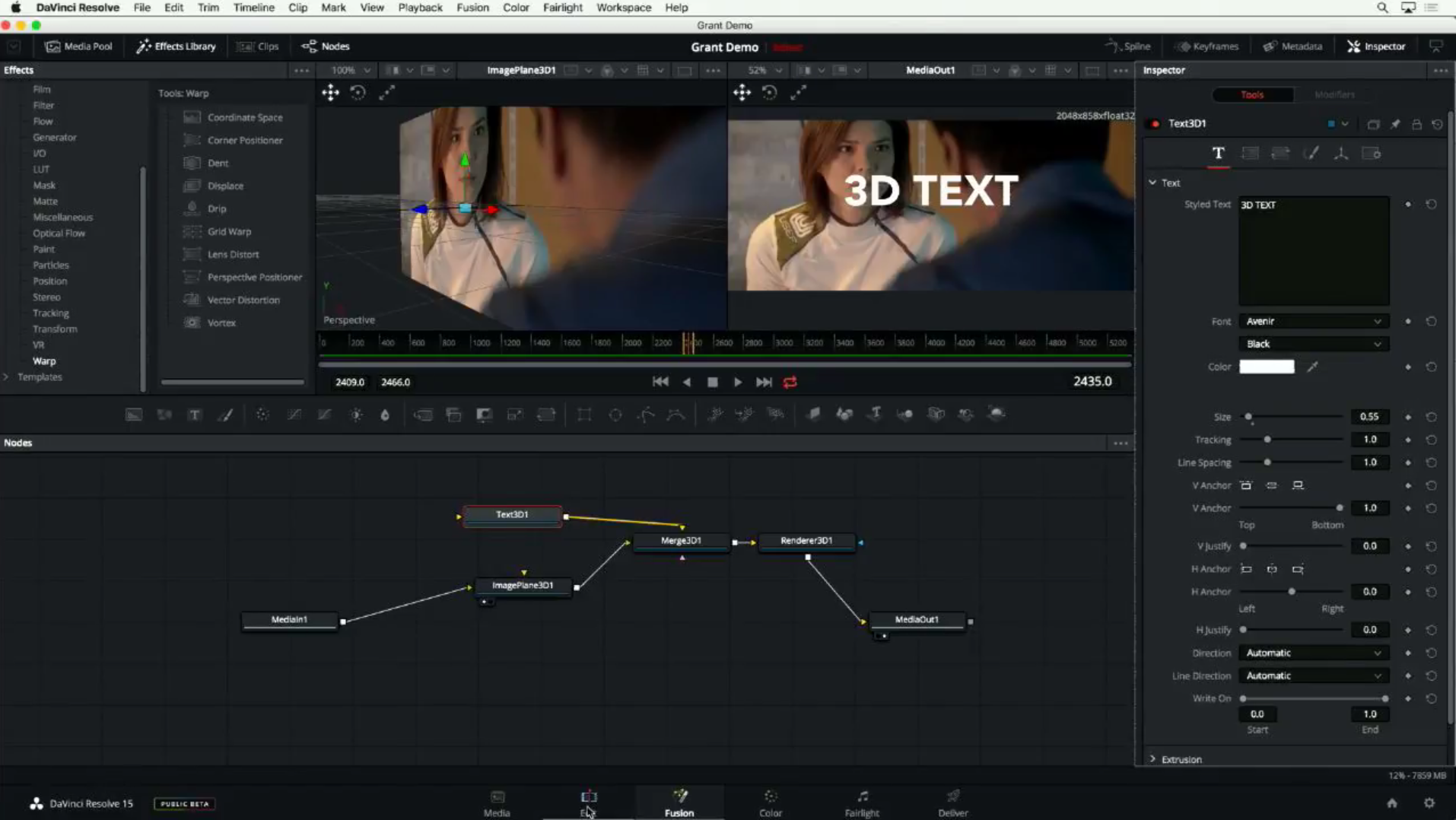Open the Playback menu
The image size is (1456, 820).
(420, 8)
